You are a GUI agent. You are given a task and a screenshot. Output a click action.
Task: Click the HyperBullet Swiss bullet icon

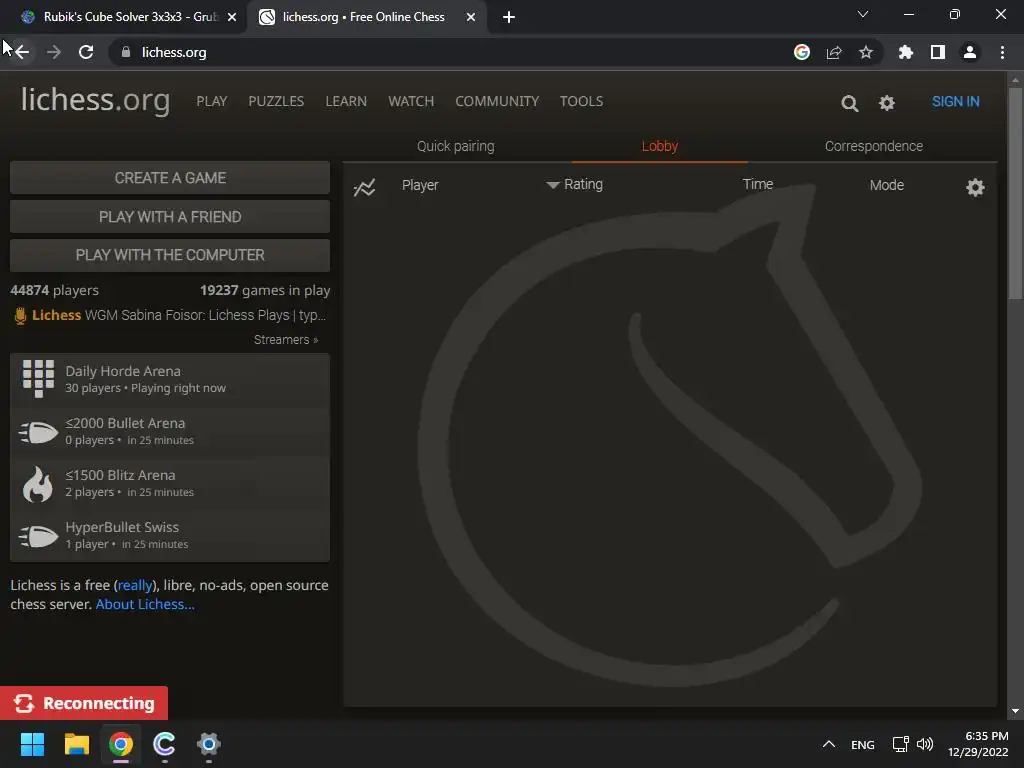[x=38, y=536]
